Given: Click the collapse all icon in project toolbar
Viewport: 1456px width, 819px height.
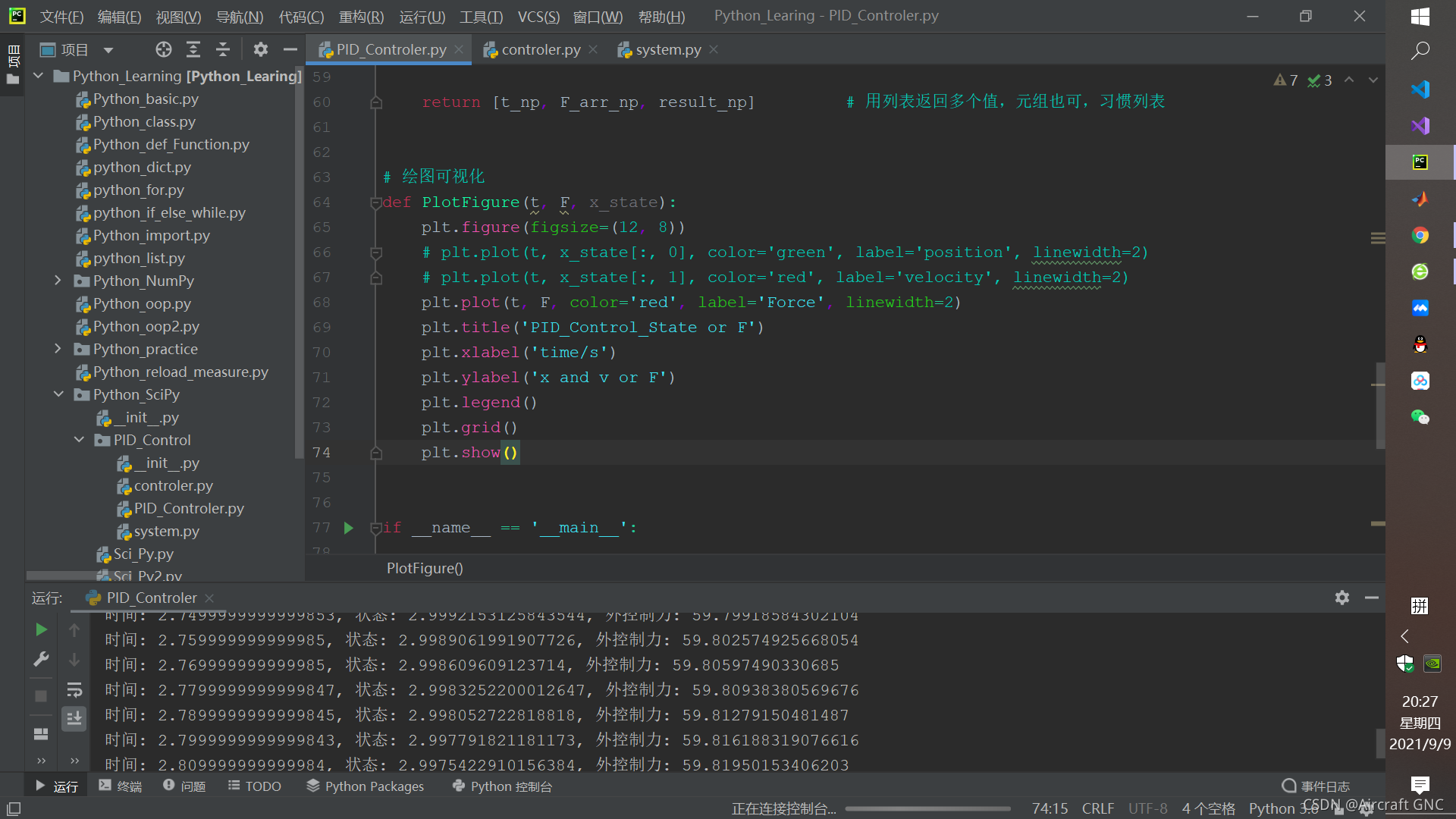Looking at the screenshot, I should pos(223,50).
